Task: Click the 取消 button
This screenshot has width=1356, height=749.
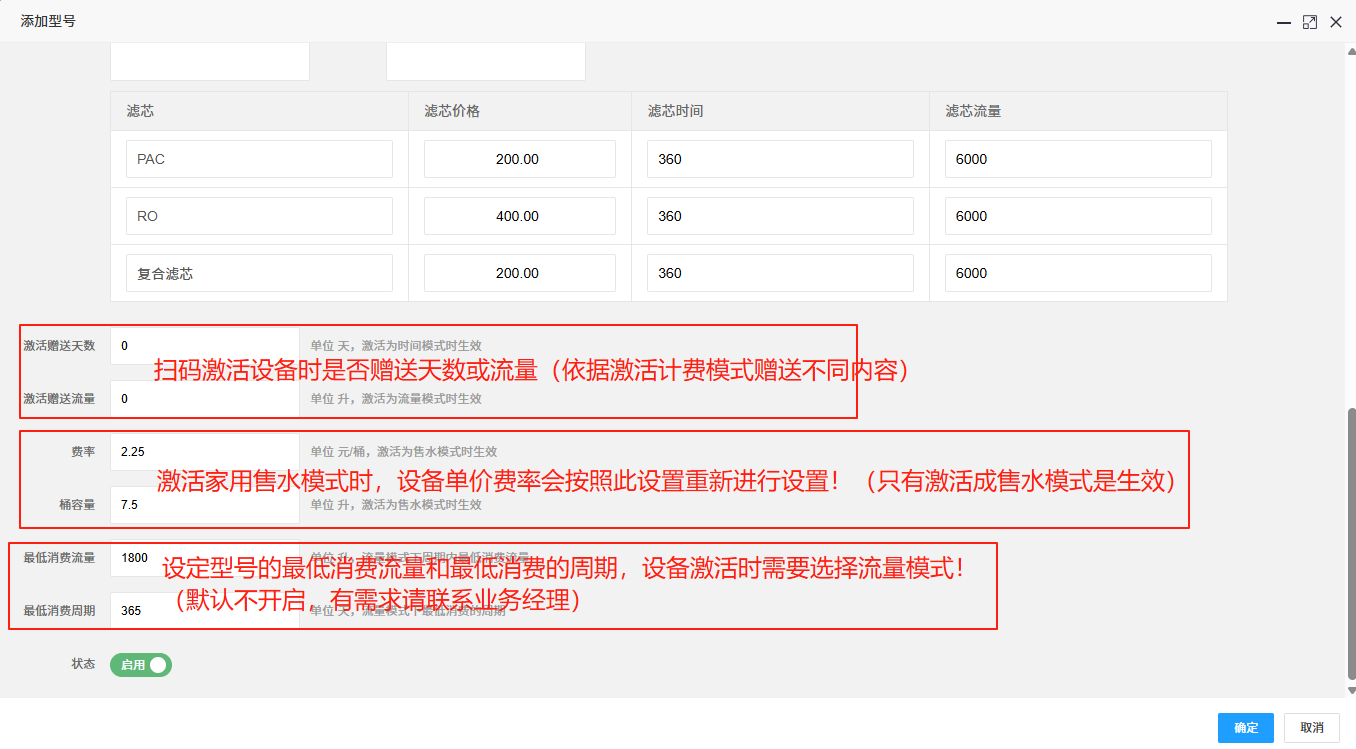Action: pos(1312,728)
